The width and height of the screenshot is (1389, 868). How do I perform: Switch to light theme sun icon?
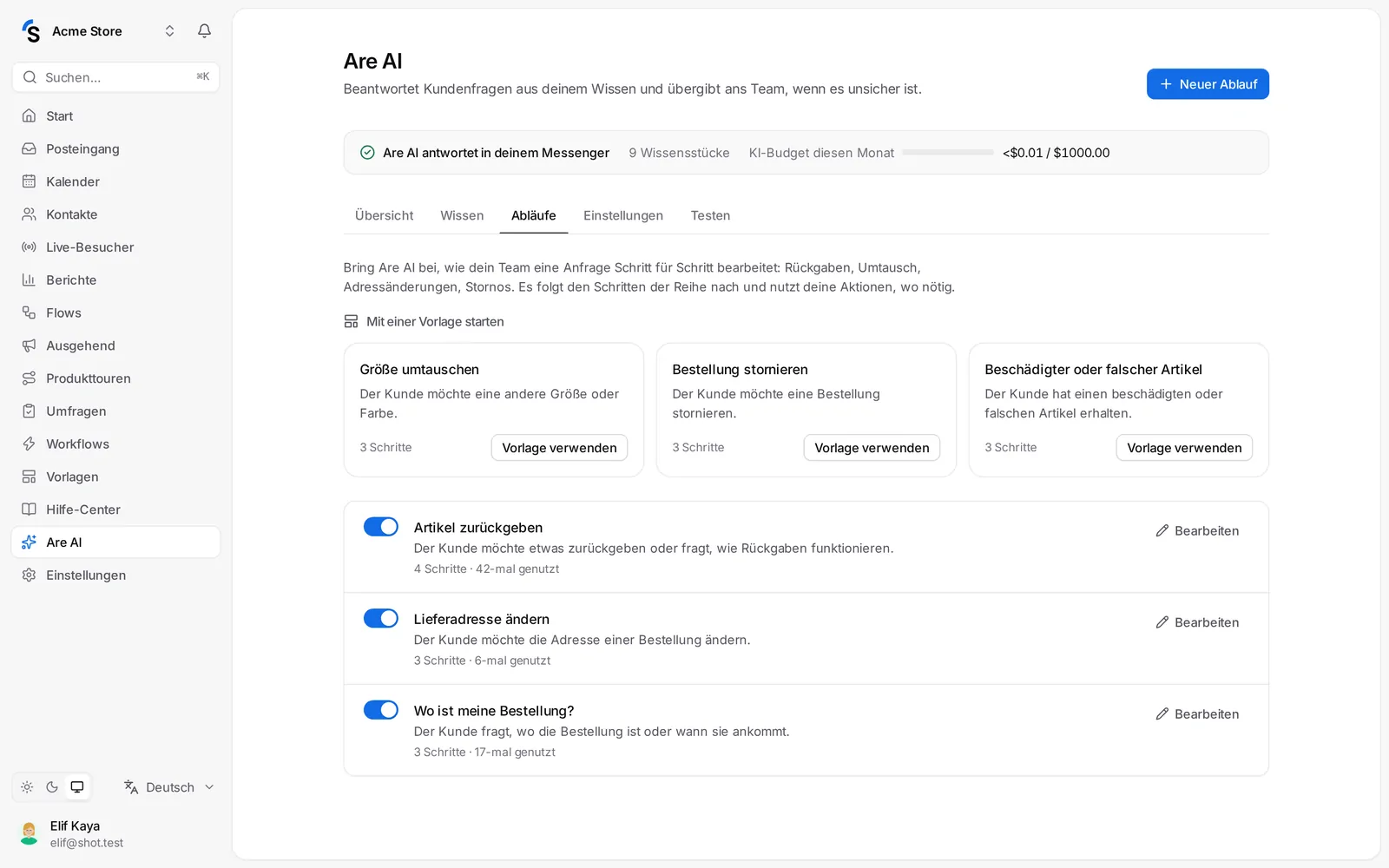pos(27,787)
